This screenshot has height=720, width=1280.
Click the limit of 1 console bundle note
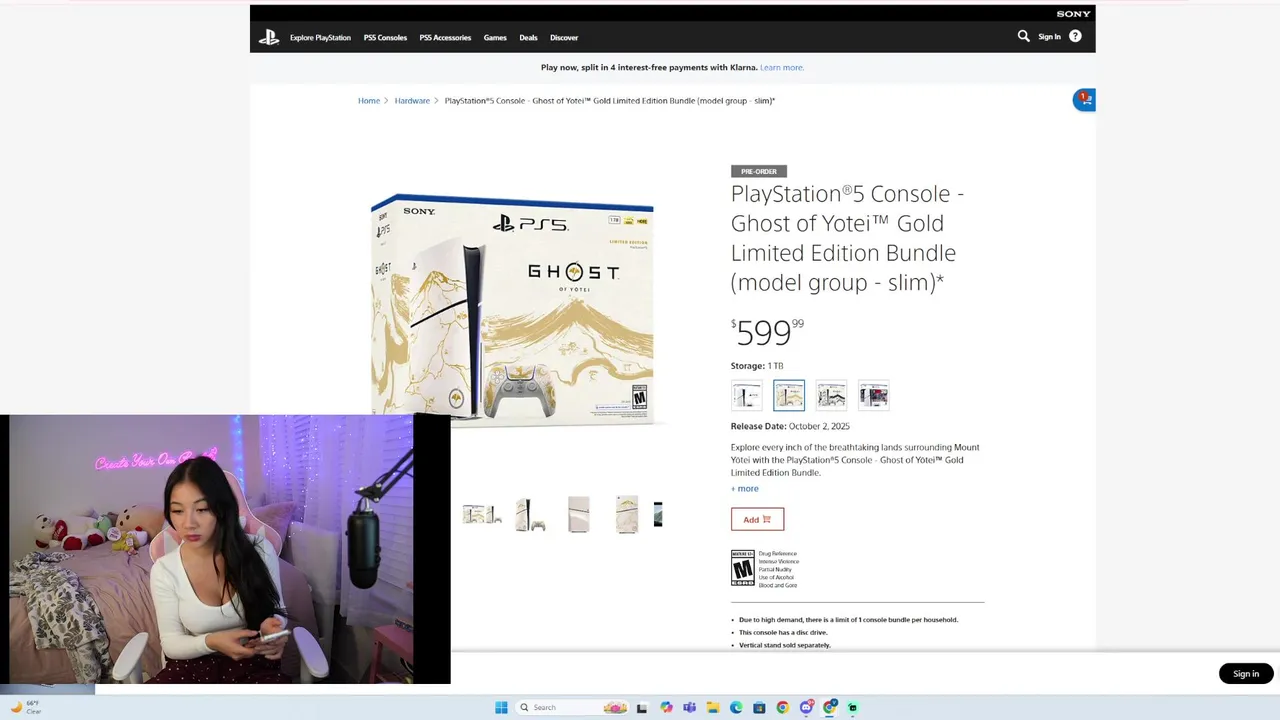click(848, 620)
